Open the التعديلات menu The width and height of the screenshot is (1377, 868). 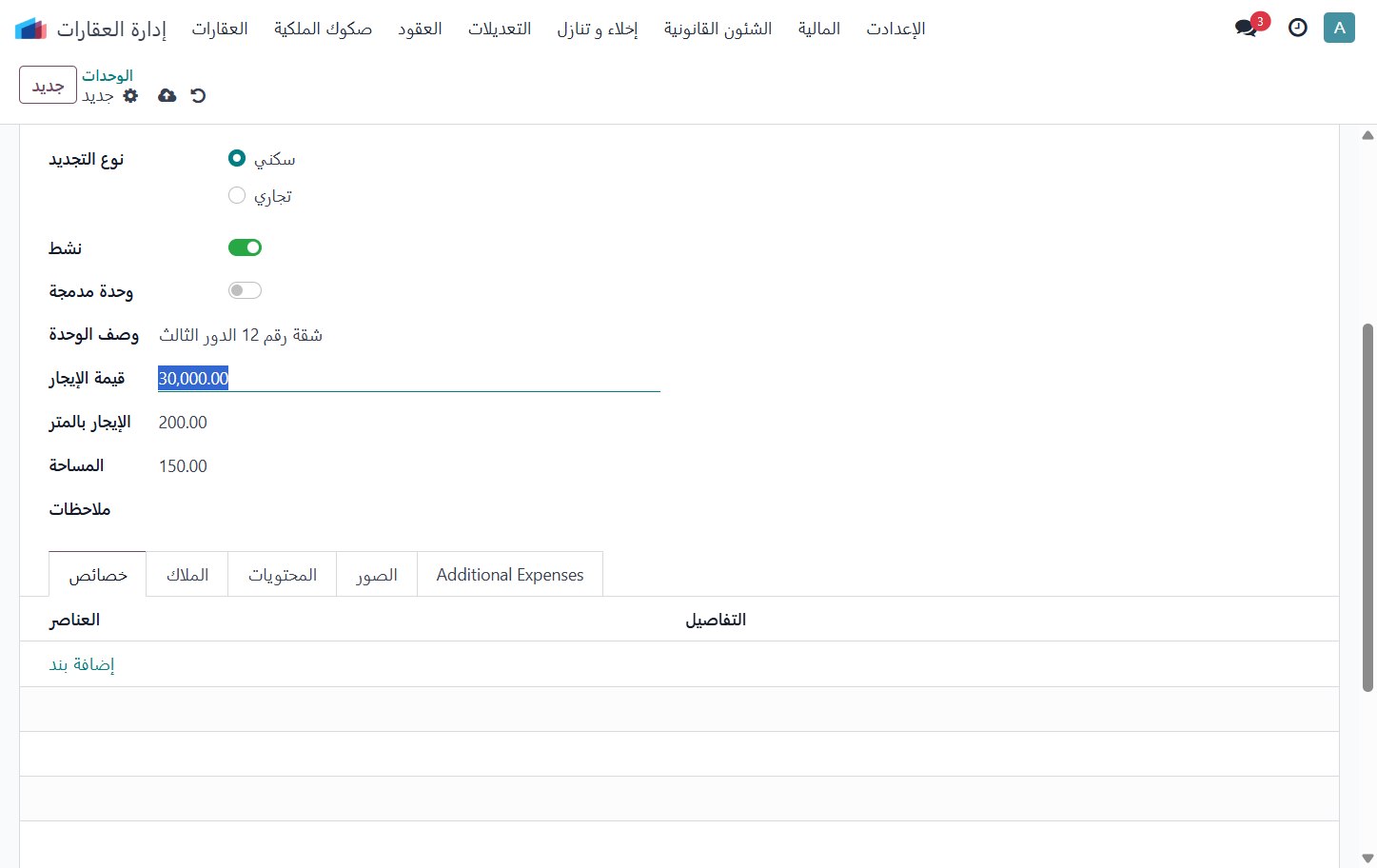[500, 29]
